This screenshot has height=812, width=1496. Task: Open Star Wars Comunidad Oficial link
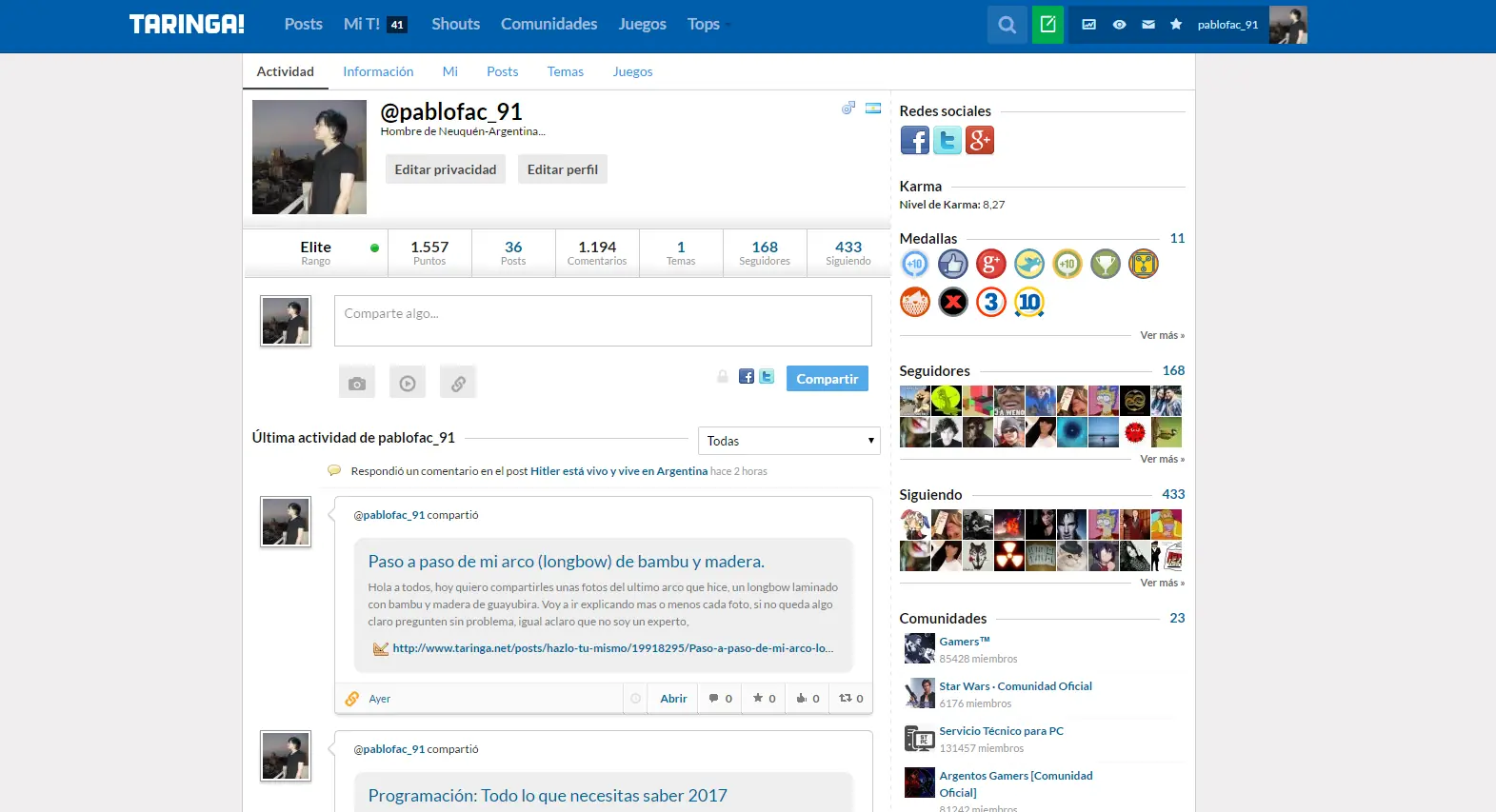pyautogui.click(x=1016, y=686)
